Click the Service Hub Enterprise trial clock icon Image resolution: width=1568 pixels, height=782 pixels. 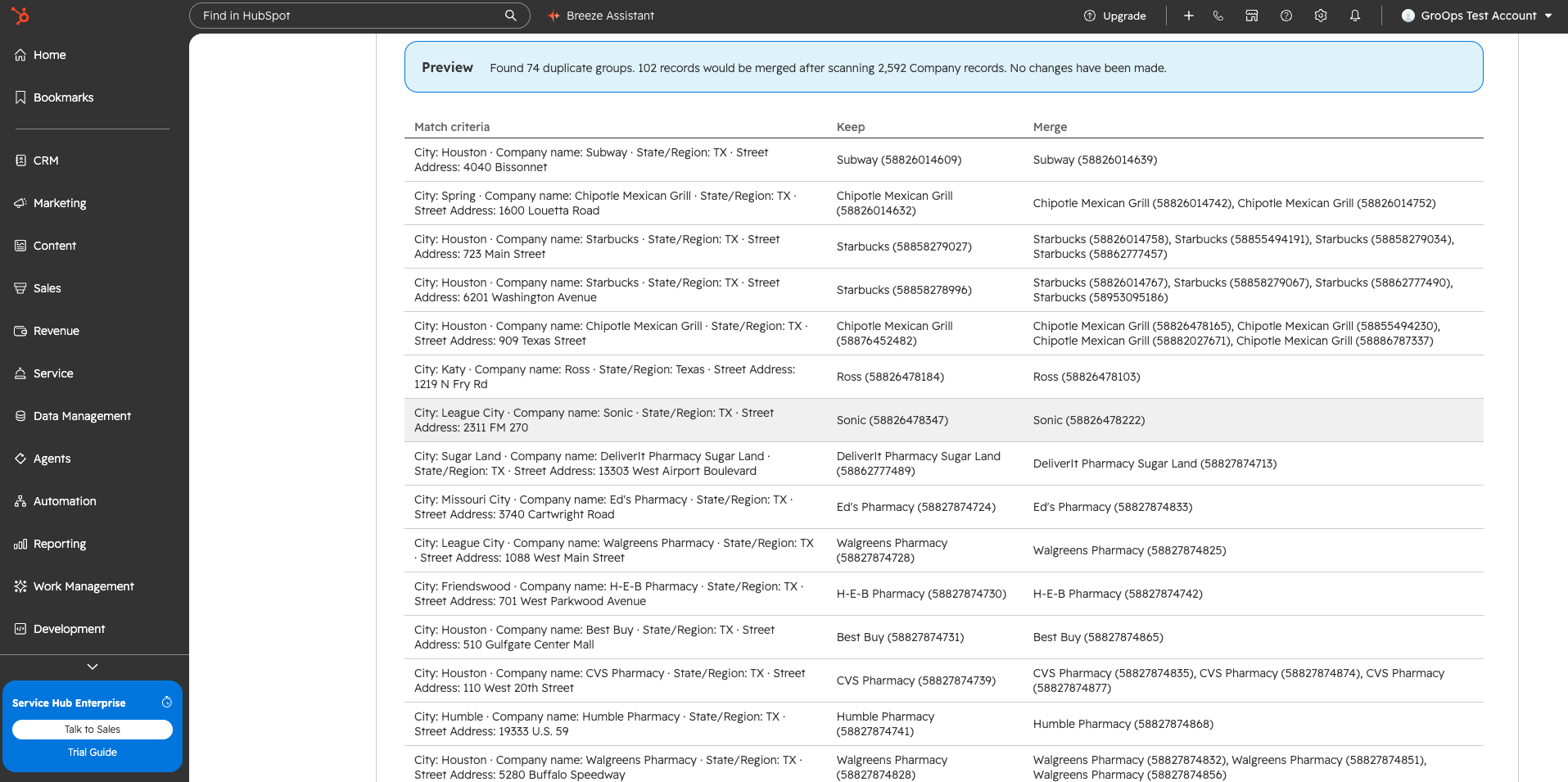click(167, 703)
